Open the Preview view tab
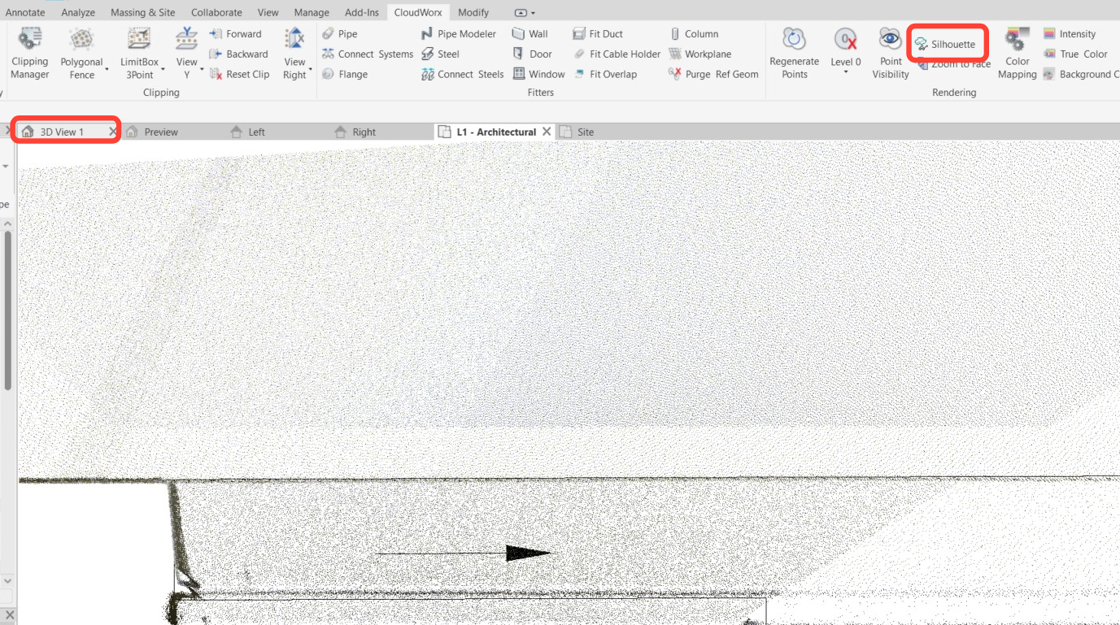The height and width of the screenshot is (625, 1120). 160,131
